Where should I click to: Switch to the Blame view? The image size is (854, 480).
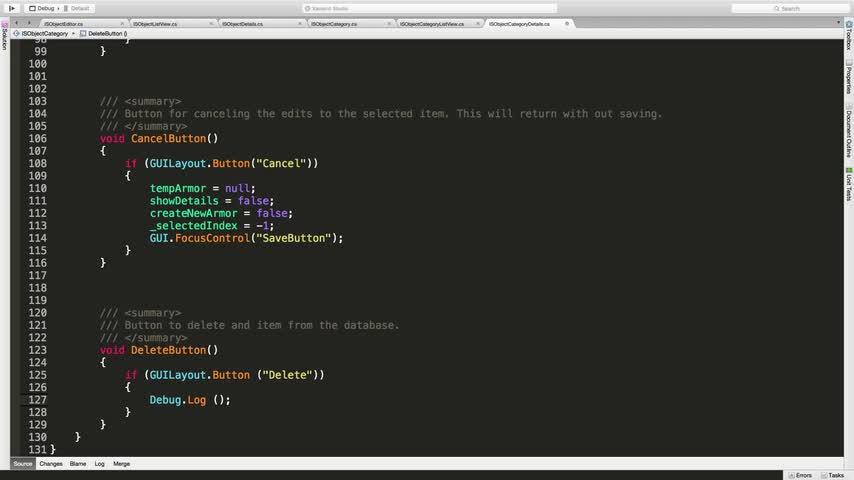pyautogui.click(x=78, y=464)
